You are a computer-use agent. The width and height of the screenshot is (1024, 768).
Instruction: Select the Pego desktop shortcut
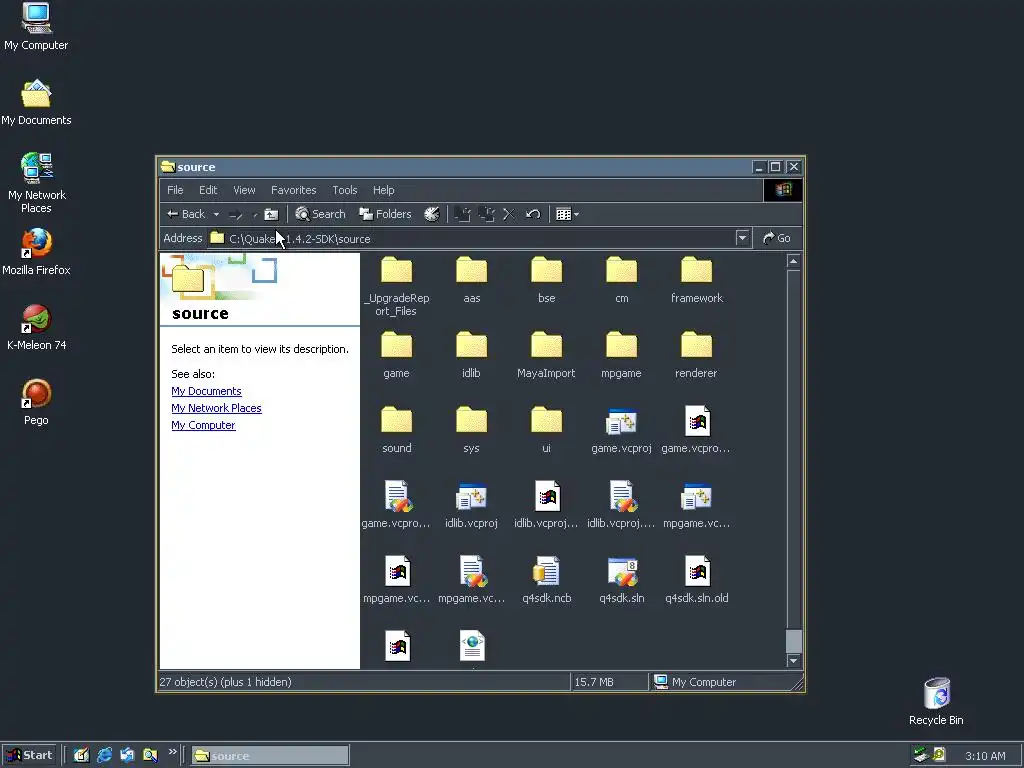tap(37, 402)
